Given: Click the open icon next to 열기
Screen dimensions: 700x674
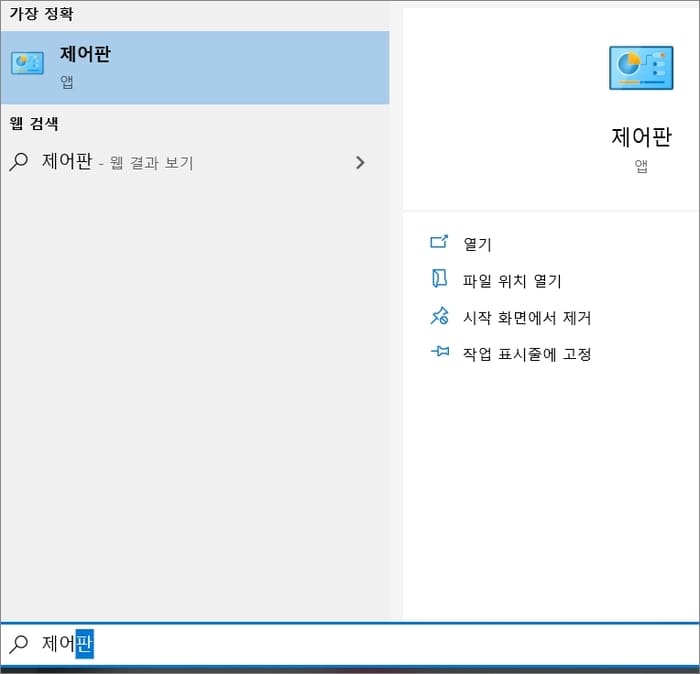Looking at the screenshot, I should coord(439,241).
